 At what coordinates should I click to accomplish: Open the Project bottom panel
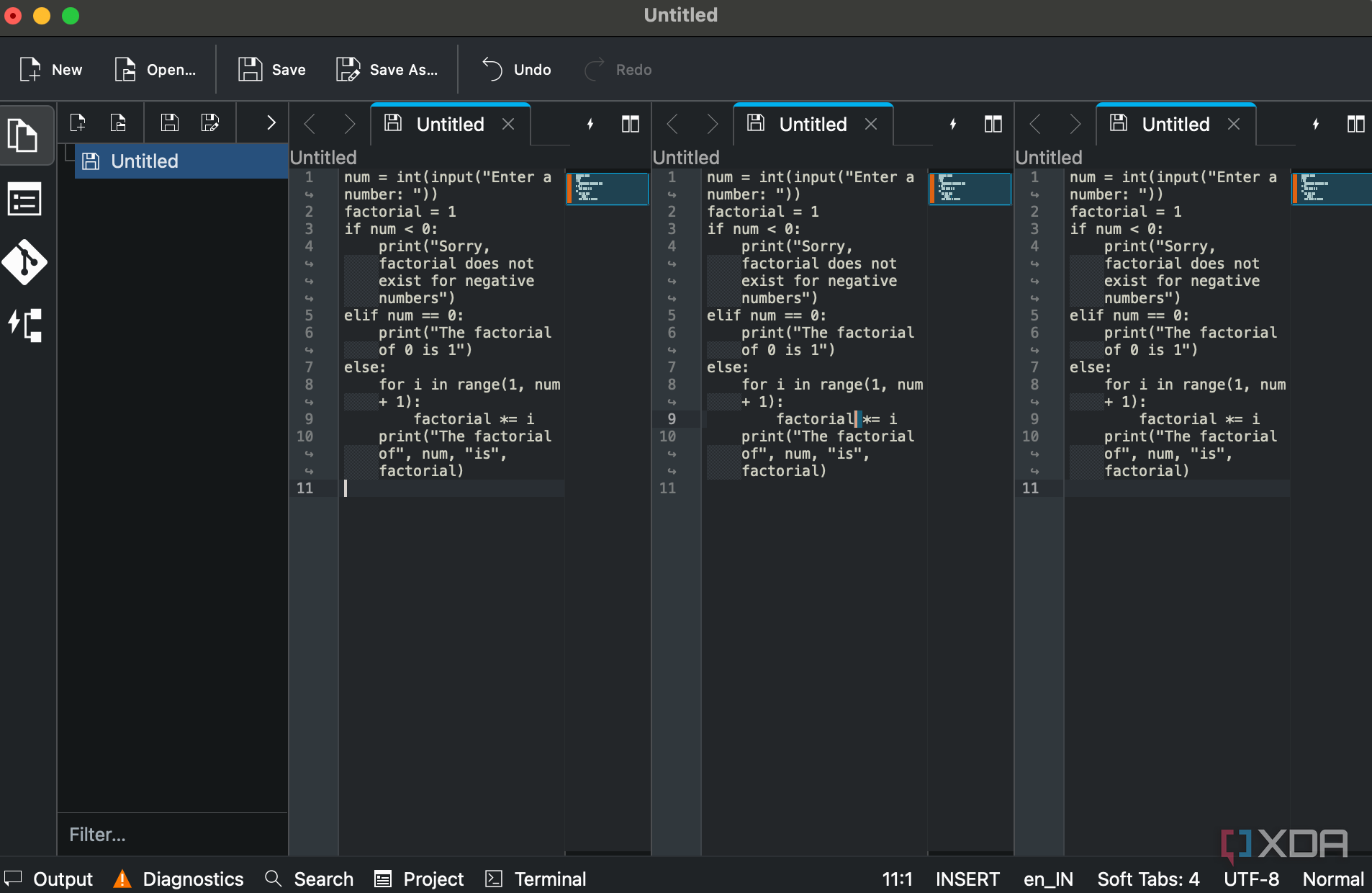(x=420, y=879)
